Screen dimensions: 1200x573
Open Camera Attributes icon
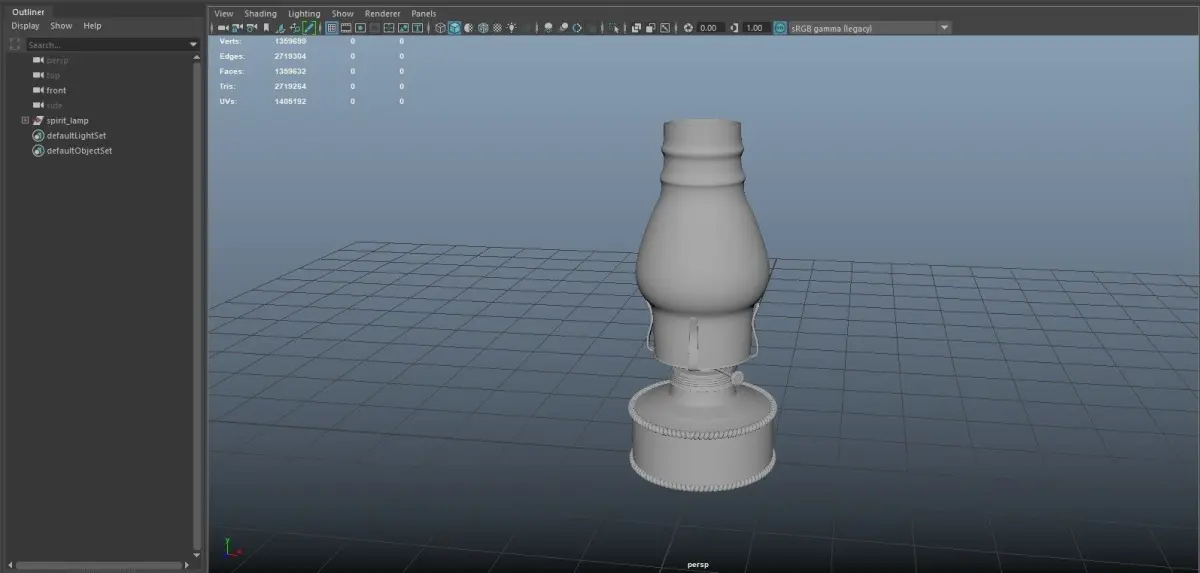[x=251, y=28]
